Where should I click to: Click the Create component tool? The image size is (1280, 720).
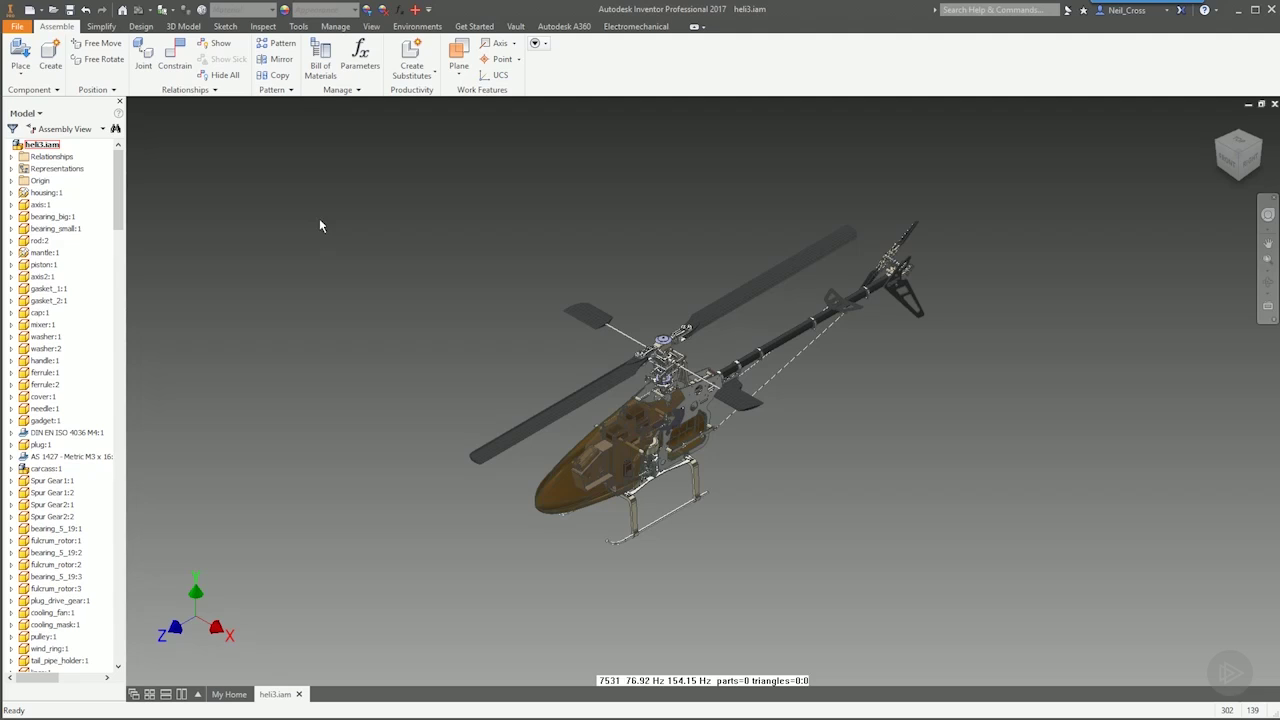(50, 56)
